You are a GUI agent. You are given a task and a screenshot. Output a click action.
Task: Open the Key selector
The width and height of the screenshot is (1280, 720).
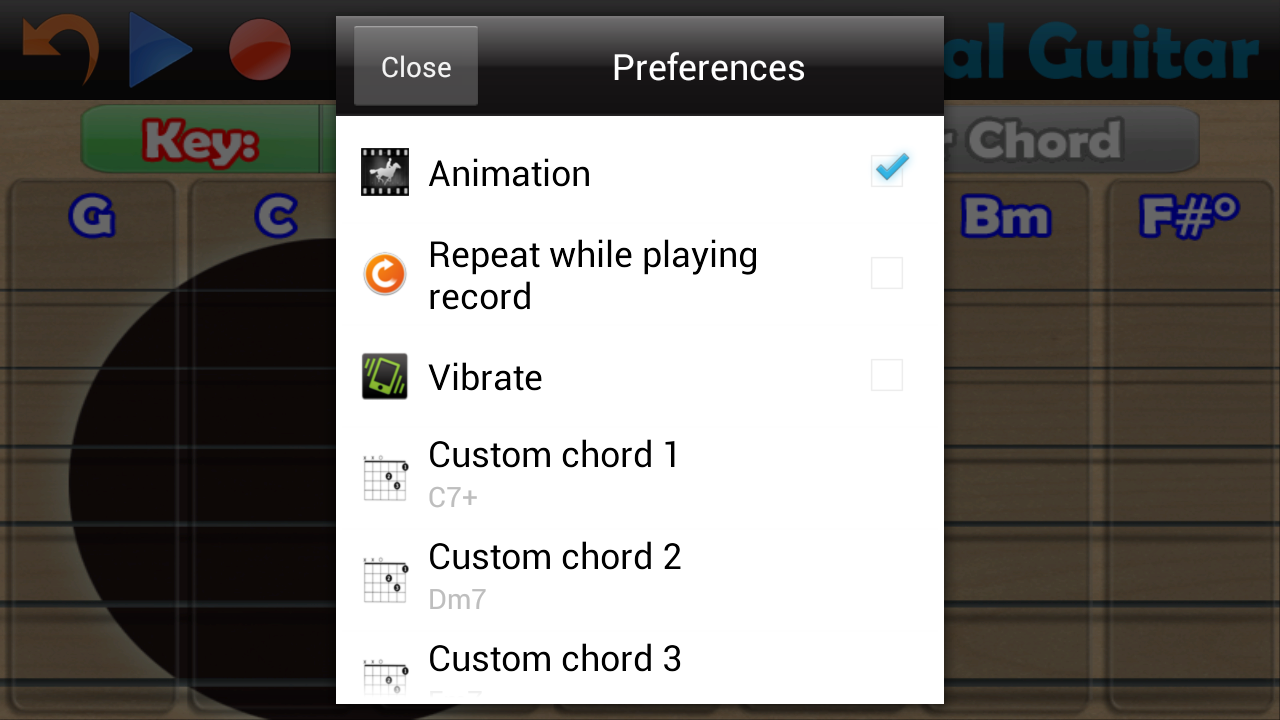[200, 141]
